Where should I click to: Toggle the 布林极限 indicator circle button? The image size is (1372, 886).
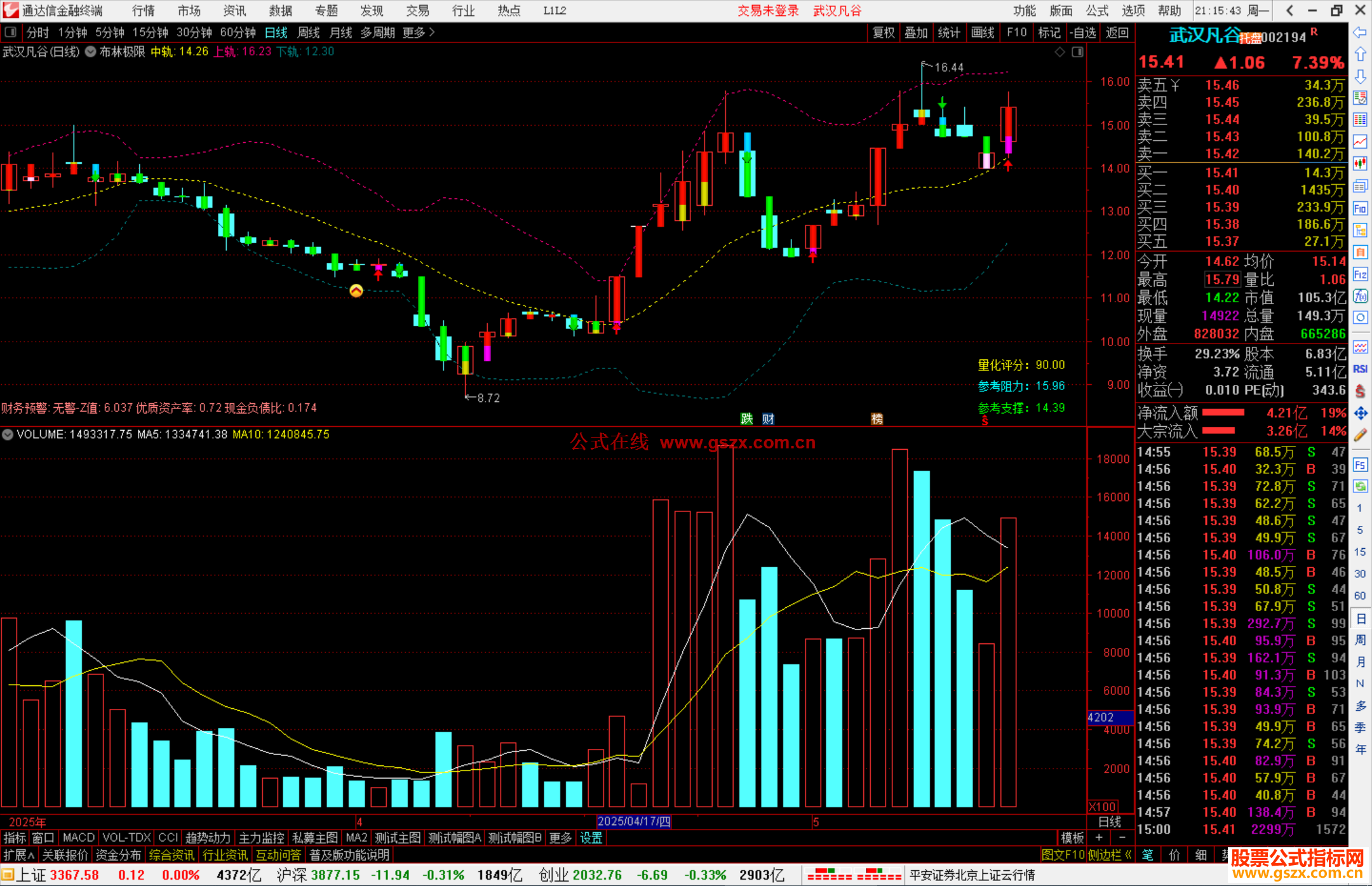[x=90, y=52]
